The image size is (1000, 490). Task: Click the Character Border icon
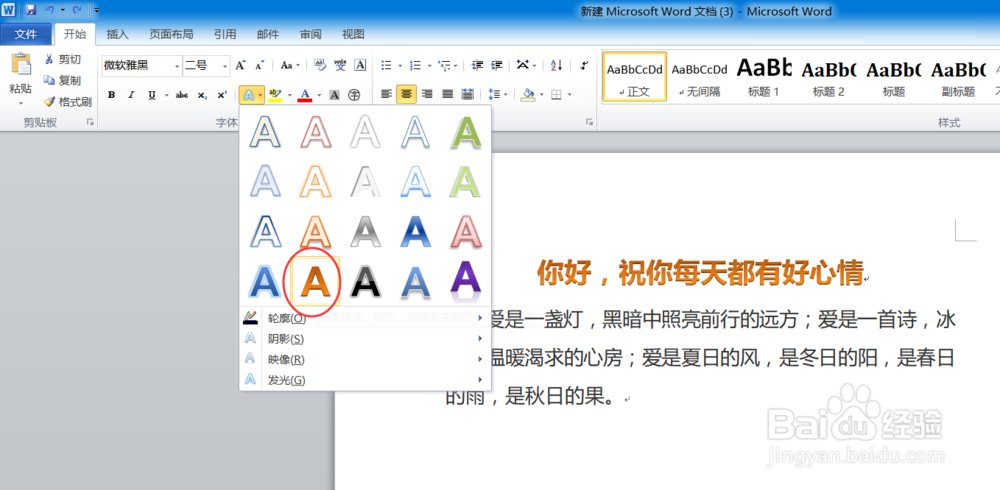360,65
